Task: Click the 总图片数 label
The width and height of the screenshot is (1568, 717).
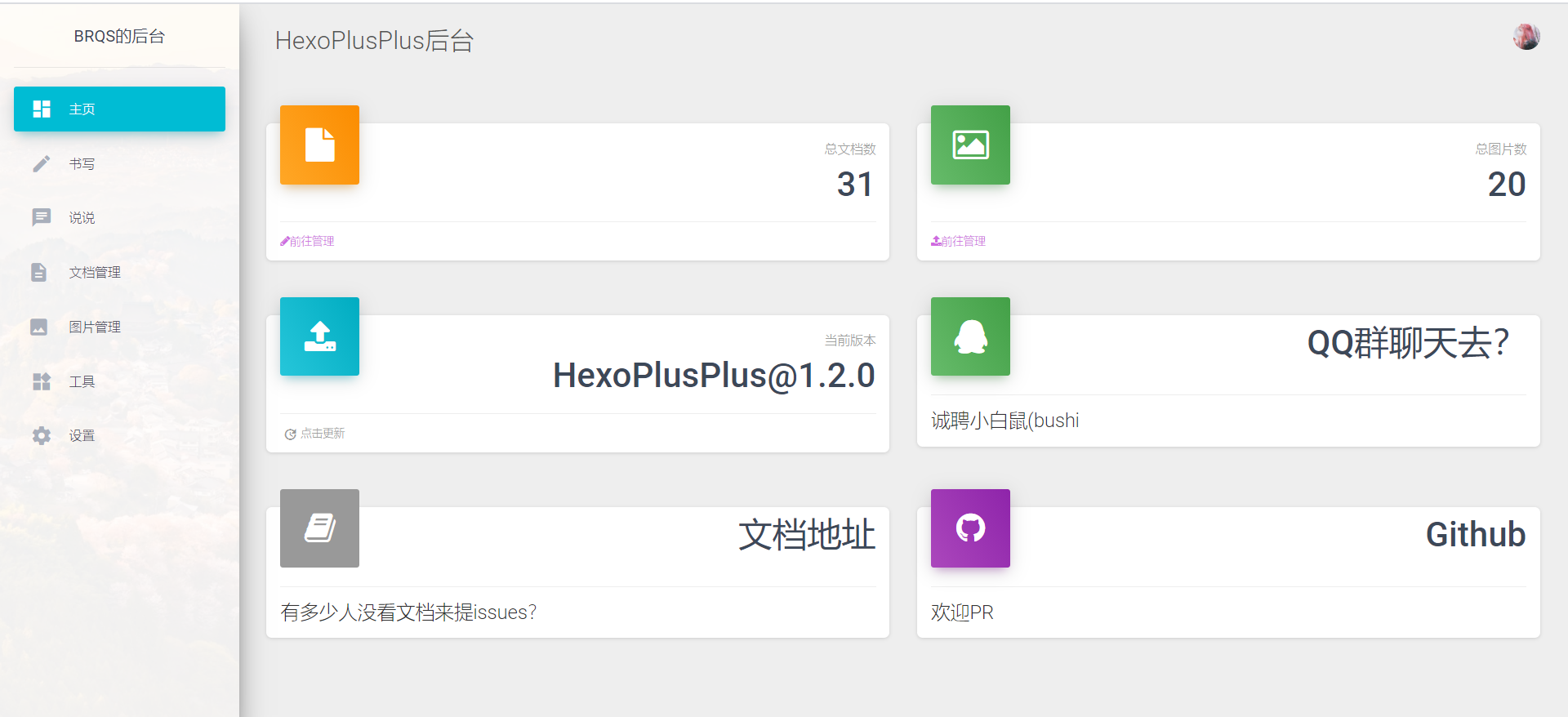Action: point(1501,149)
